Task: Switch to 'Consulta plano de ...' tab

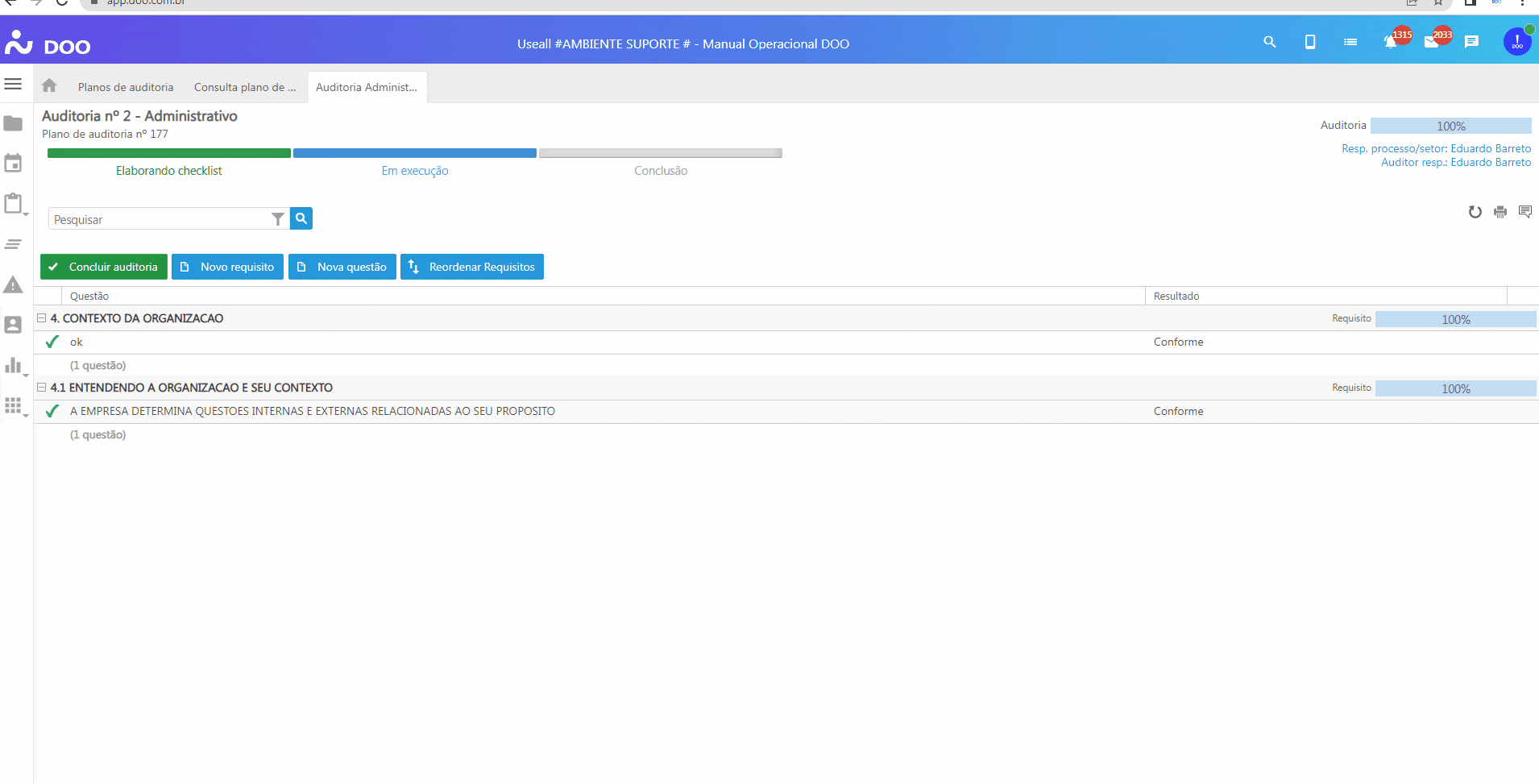Action: coord(244,87)
